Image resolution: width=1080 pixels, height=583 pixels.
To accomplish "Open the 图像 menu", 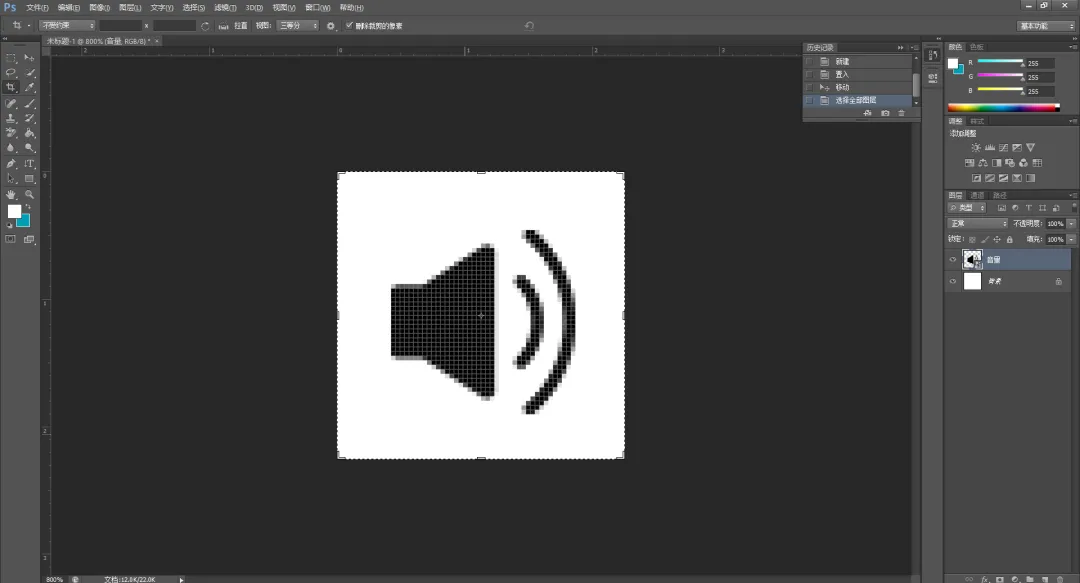I will click(x=100, y=8).
